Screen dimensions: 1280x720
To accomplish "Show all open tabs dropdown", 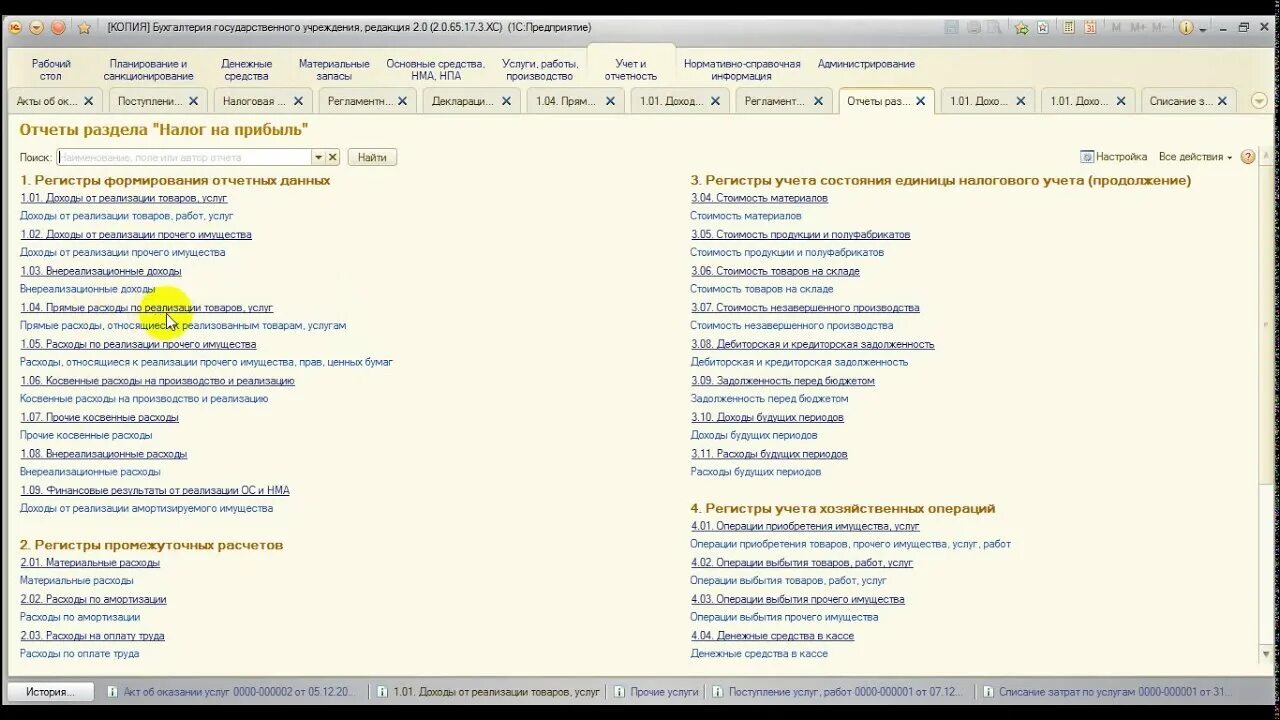I will tap(1259, 101).
